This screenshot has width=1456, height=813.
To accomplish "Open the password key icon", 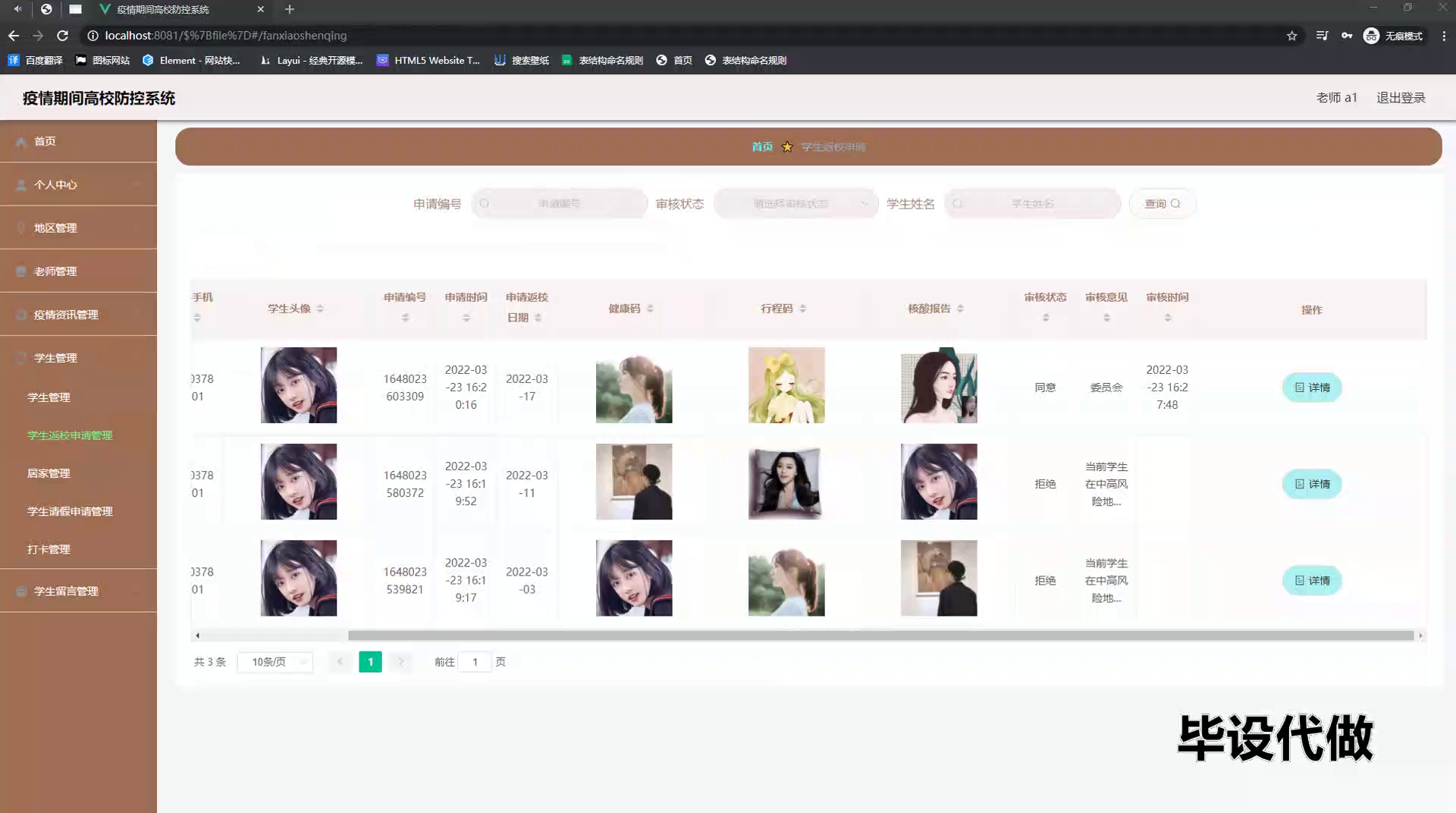I will coord(1347,36).
